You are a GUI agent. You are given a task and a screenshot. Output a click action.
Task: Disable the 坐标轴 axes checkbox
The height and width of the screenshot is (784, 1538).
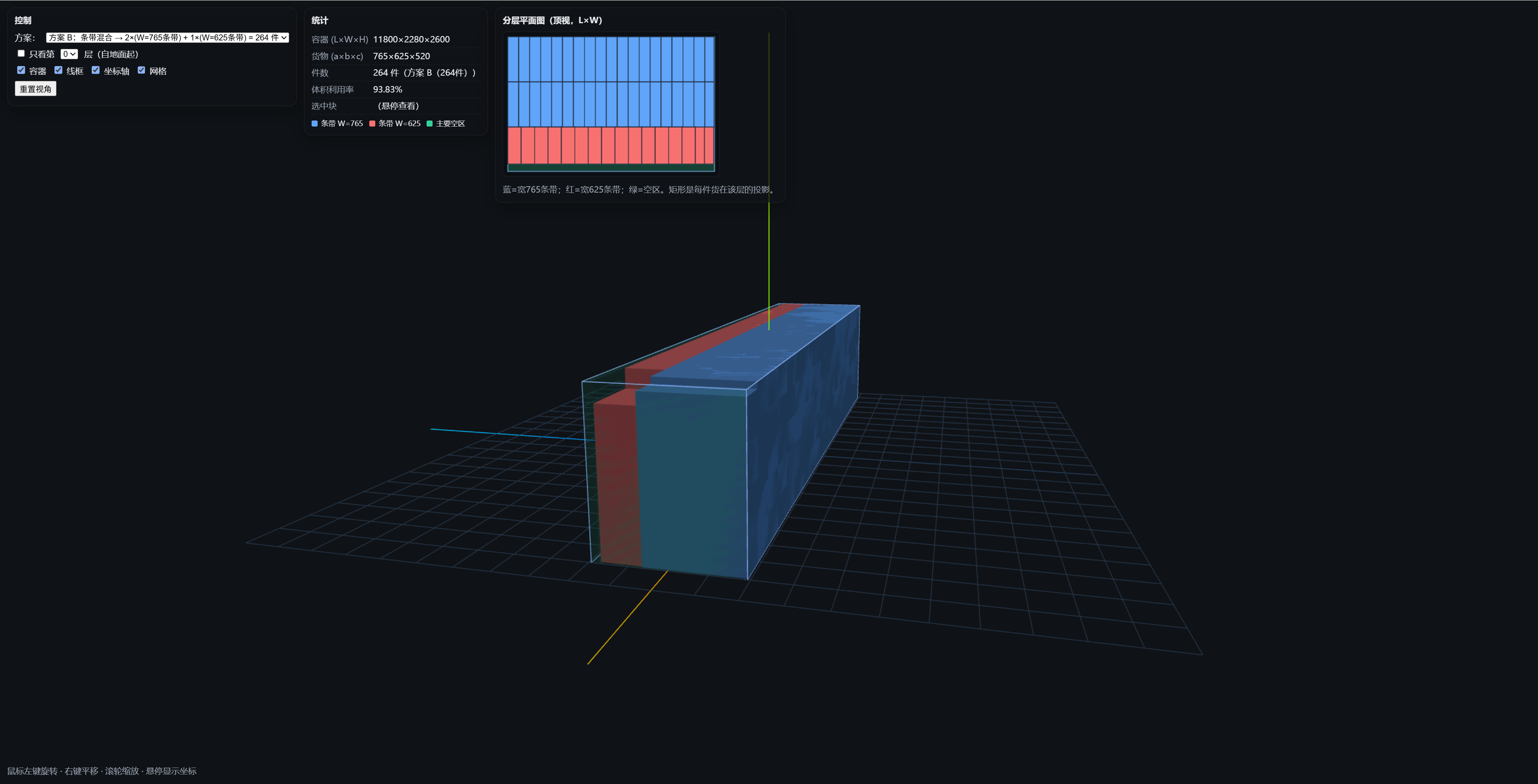[x=96, y=70]
